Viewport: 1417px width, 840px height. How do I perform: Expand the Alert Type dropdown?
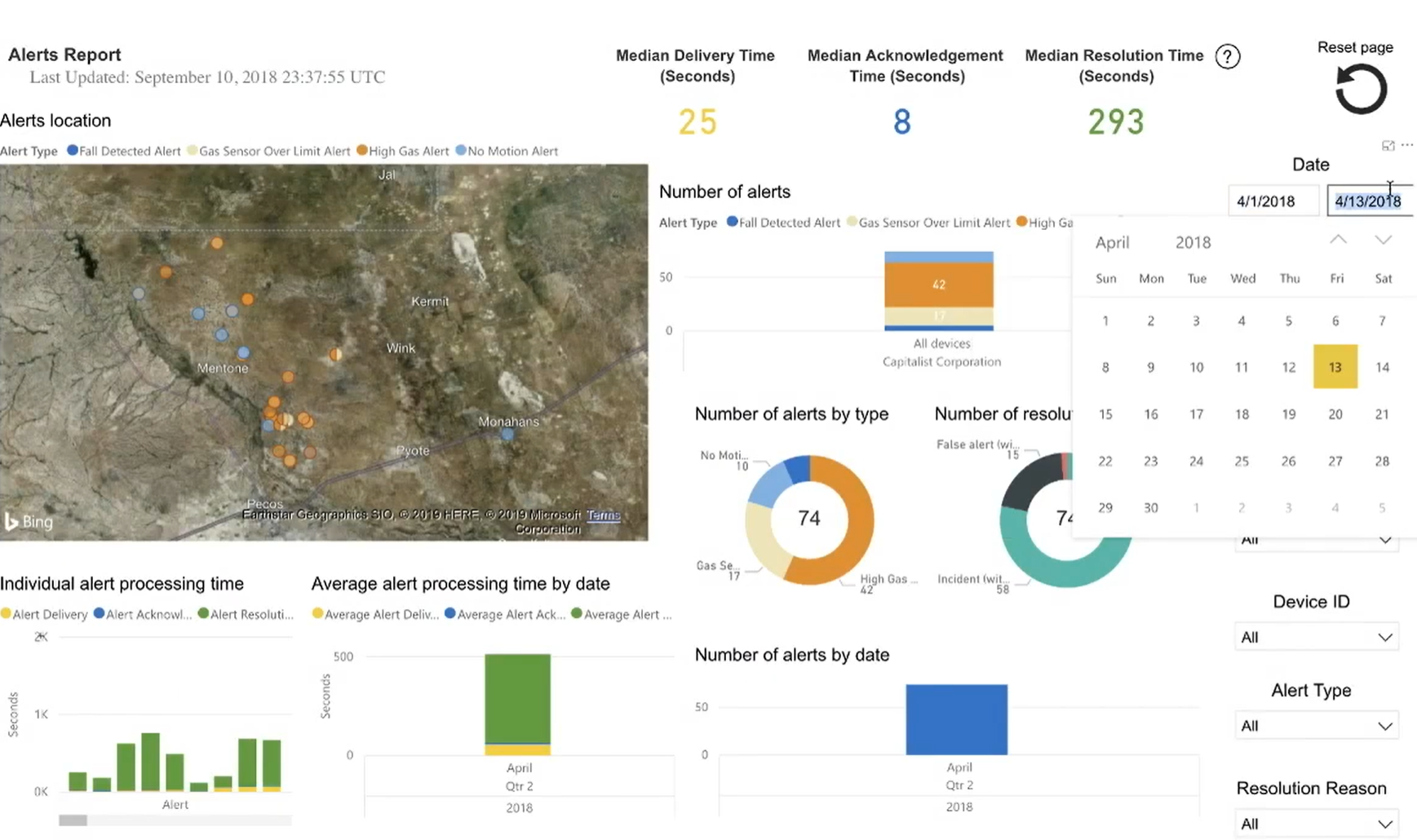[1316, 726]
